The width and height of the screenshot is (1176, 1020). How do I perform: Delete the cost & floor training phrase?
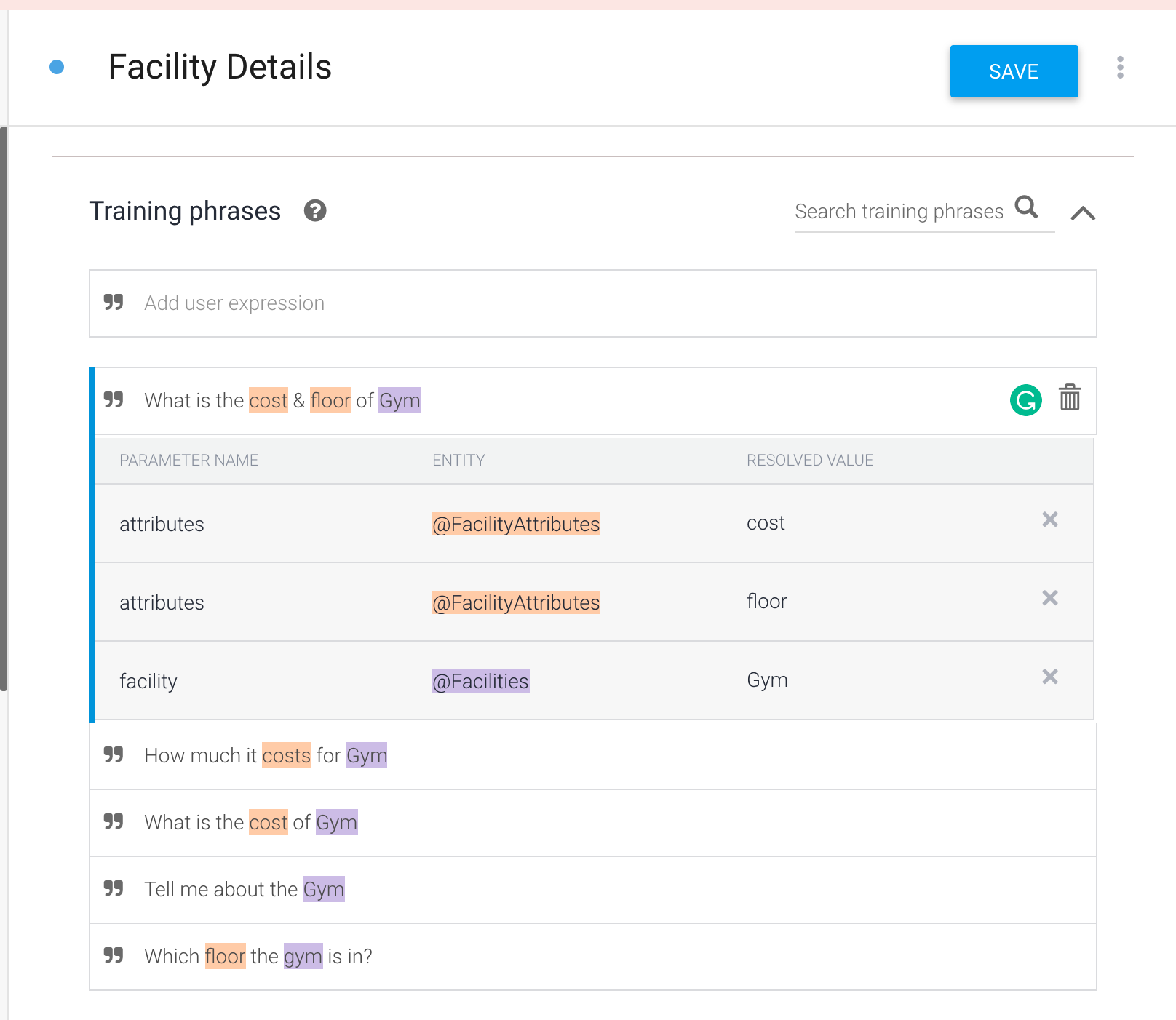1070,398
